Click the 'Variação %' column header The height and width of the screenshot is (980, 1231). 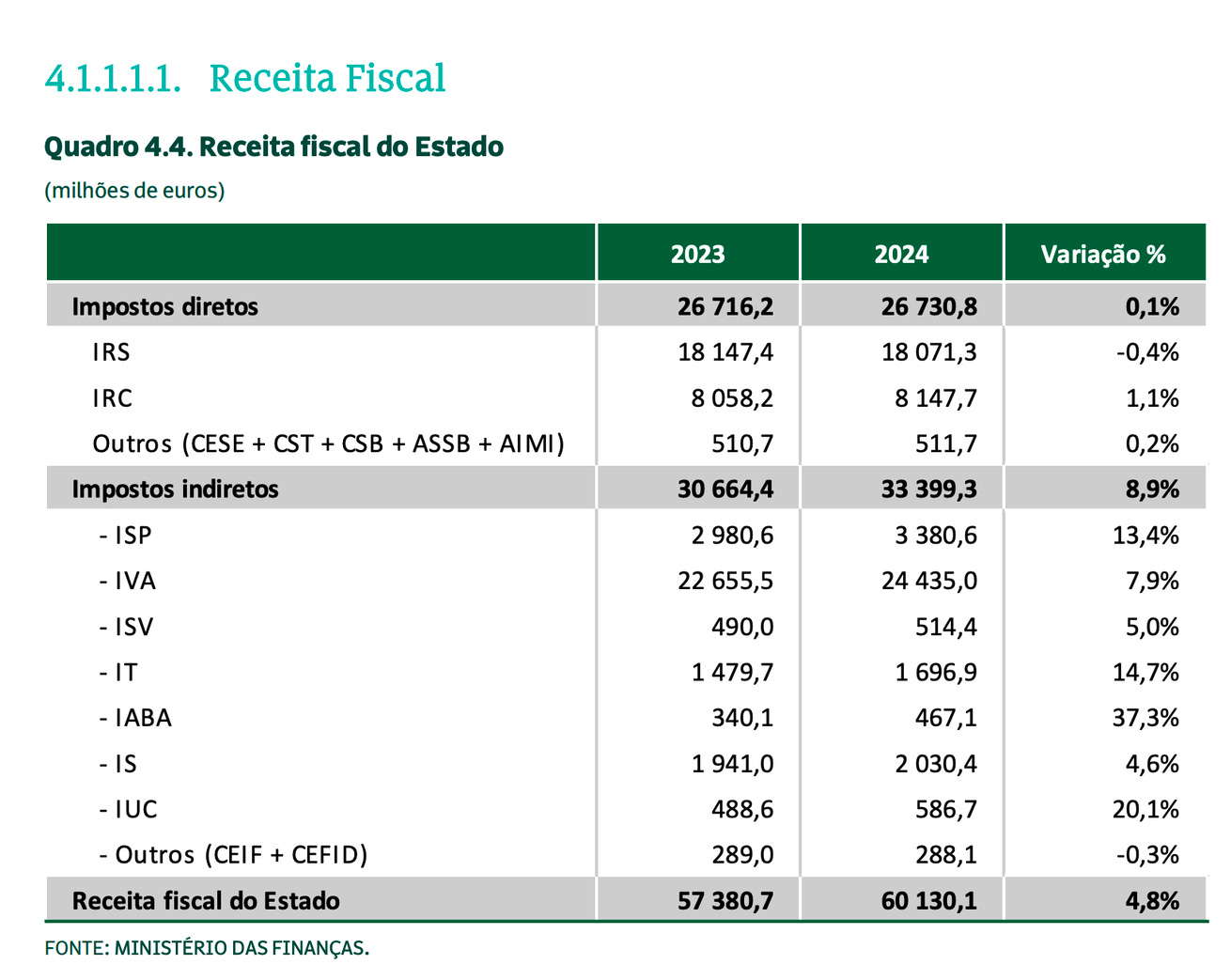(1103, 255)
